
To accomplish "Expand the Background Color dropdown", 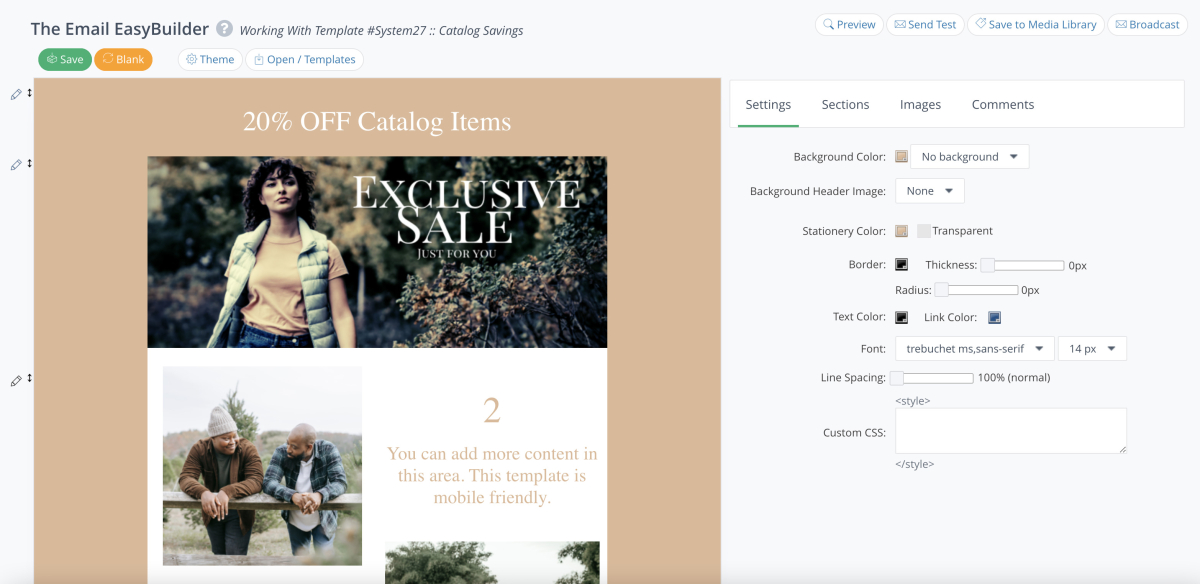I will point(969,157).
